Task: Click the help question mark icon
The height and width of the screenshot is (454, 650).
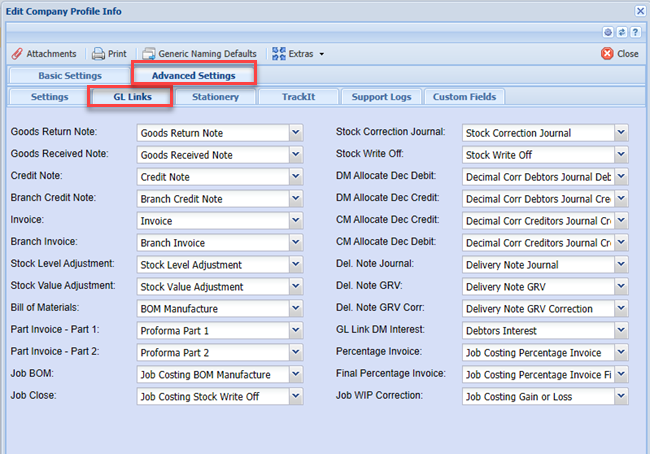Action: tap(636, 33)
